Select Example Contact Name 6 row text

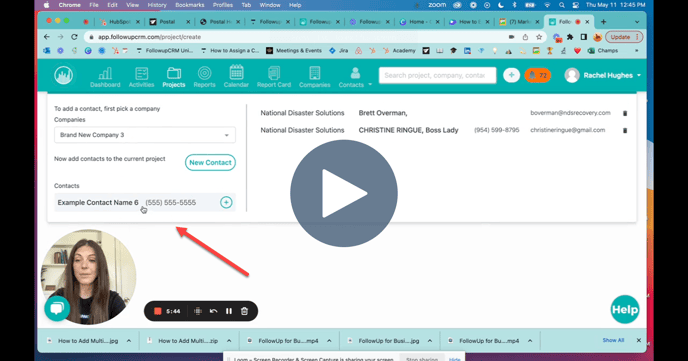(98, 203)
